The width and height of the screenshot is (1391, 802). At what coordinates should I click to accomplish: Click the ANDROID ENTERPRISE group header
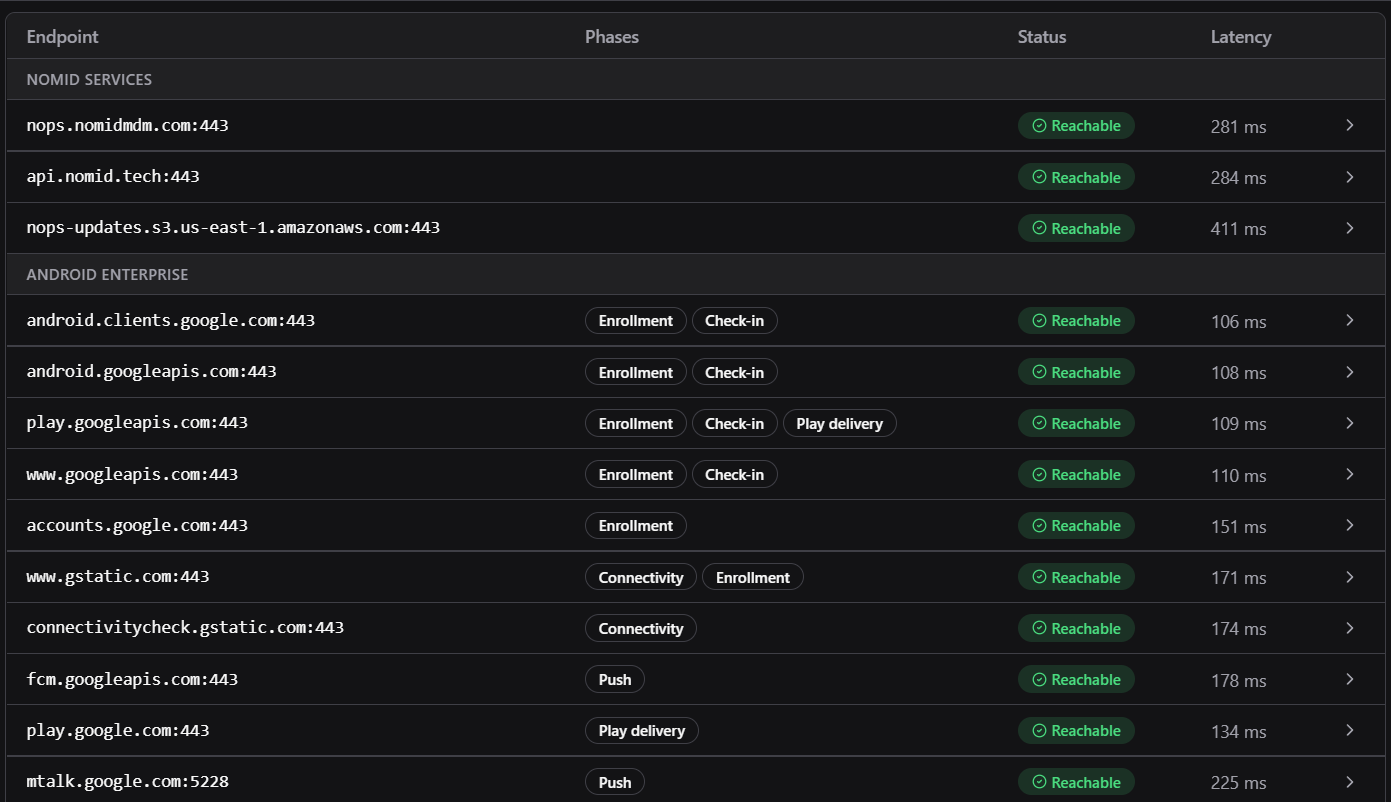(695, 274)
